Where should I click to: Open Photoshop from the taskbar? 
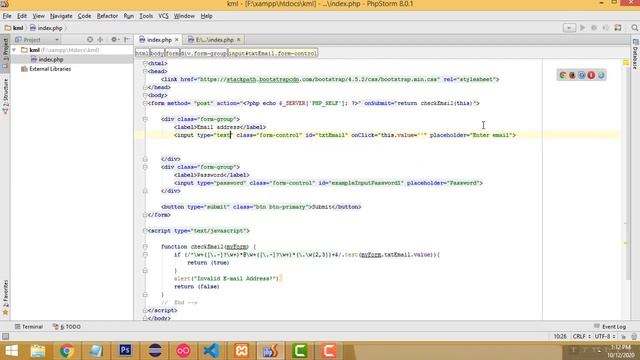click(x=125, y=351)
